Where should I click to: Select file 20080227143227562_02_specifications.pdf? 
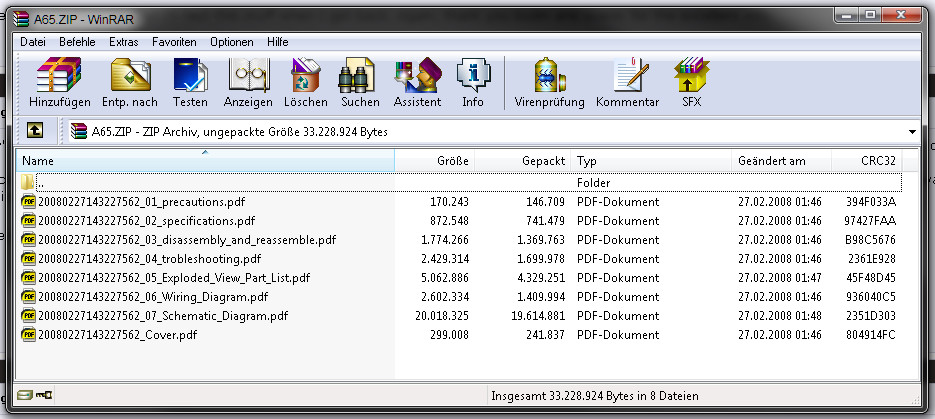click(146, 221)
